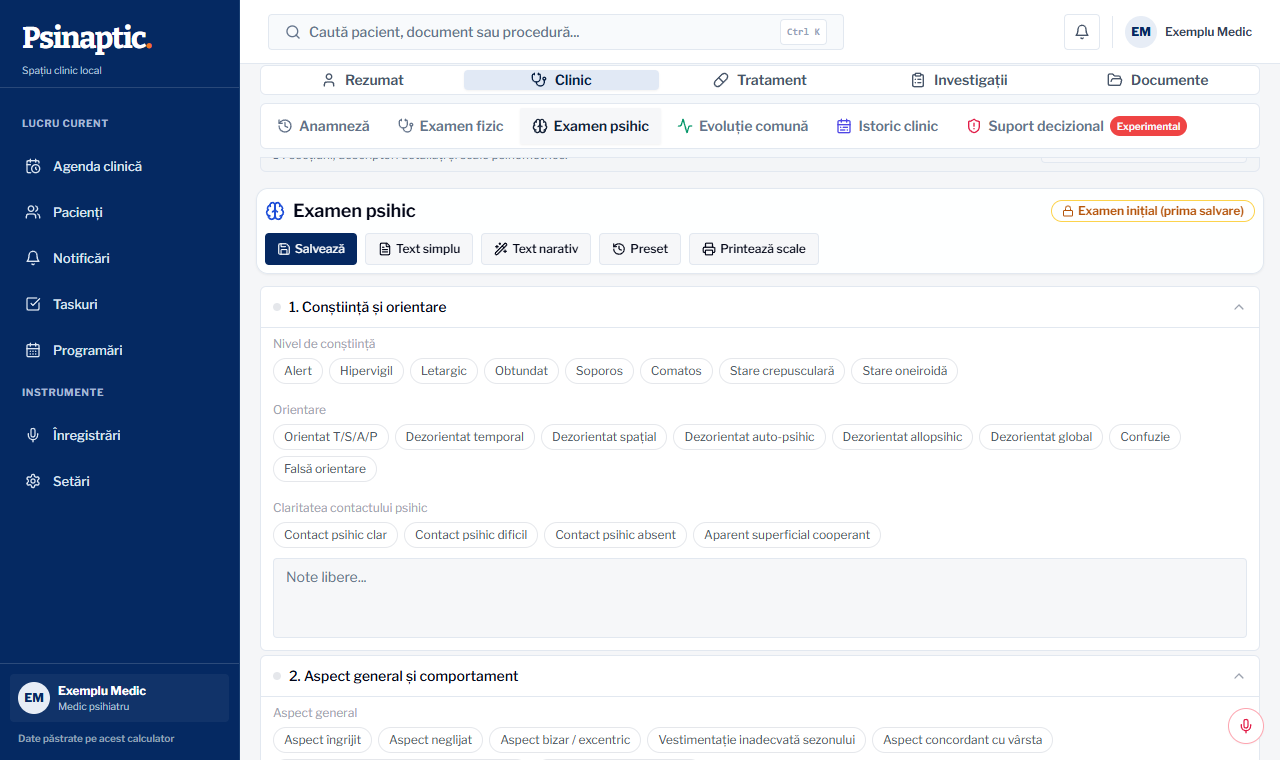Select the Stare crepusculară chip
Image resolution: width=1280 pixels, height=760 pixels.
click(782, 371)
